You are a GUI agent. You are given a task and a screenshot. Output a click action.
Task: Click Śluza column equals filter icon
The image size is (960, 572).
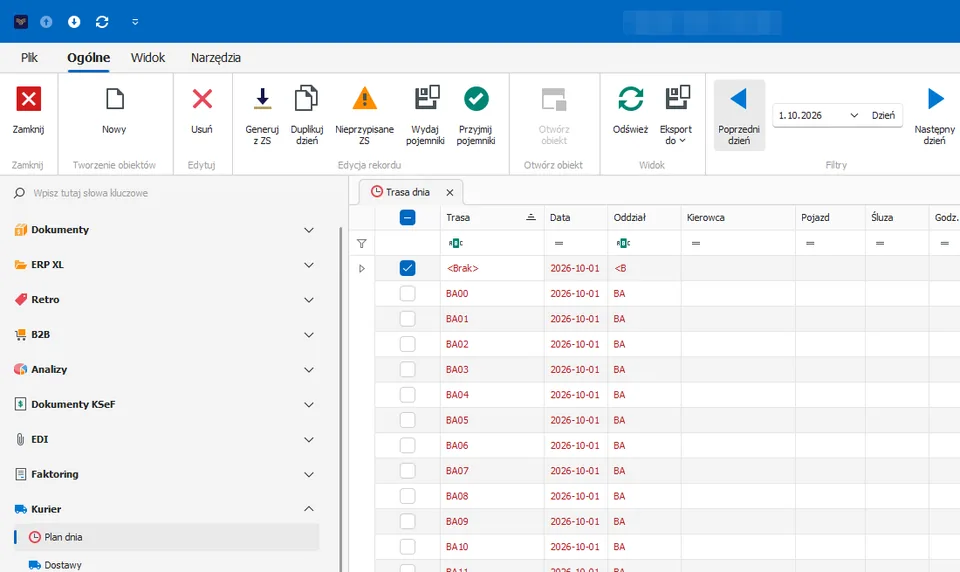coord(880,243)
